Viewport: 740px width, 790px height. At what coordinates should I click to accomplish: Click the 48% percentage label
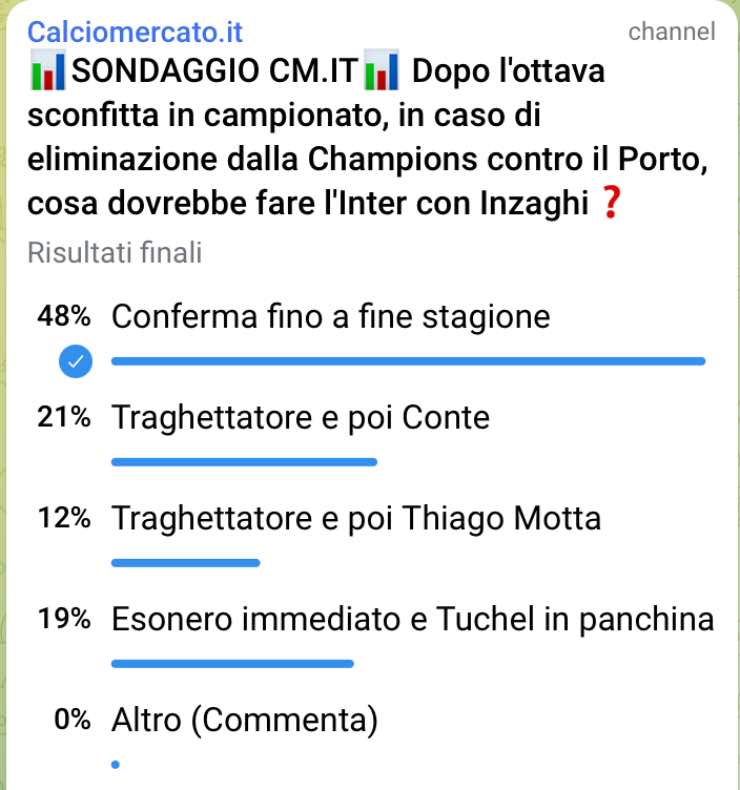(x=64, y=317)
